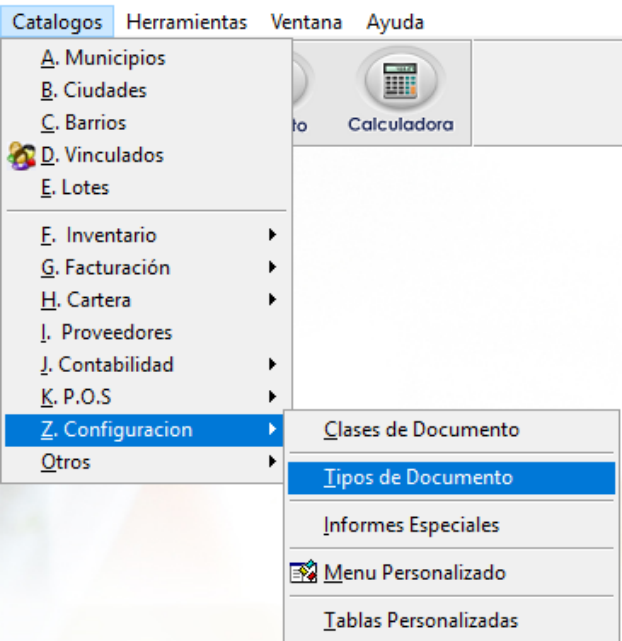Select Clases de Documento
The image size is (622, 641).
(451, 430)
